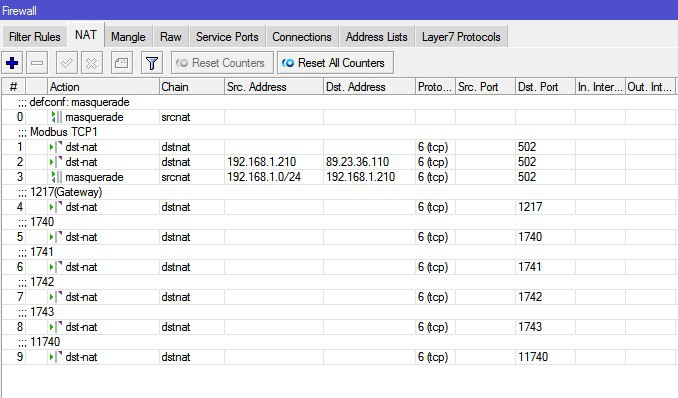The height and width of the screenshot is (398, 678).
Task: Sort by Dst. Port column header
Action: point(545,87)
